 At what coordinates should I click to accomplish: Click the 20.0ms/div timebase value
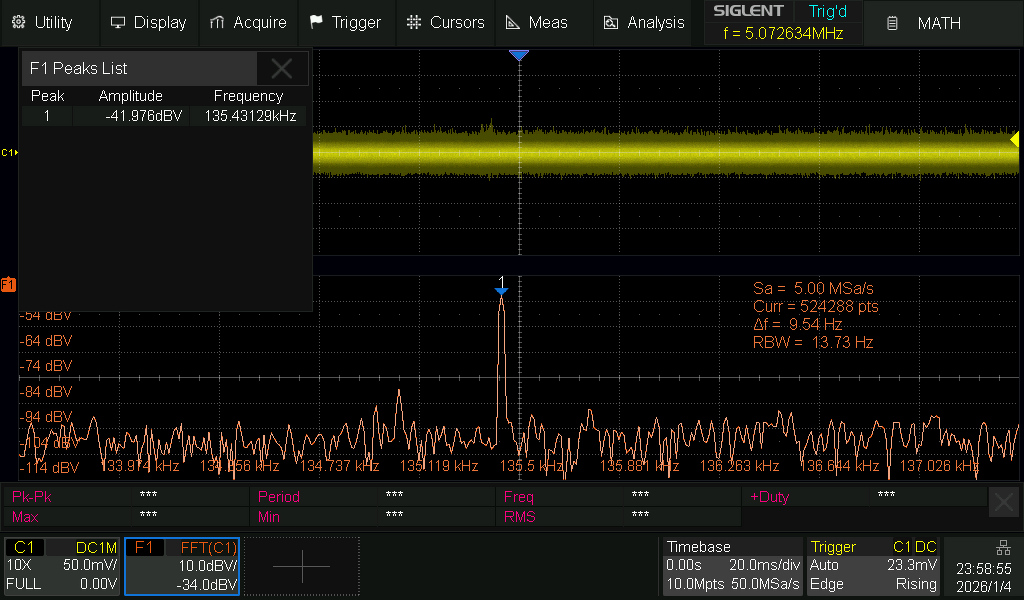point(764,565)
